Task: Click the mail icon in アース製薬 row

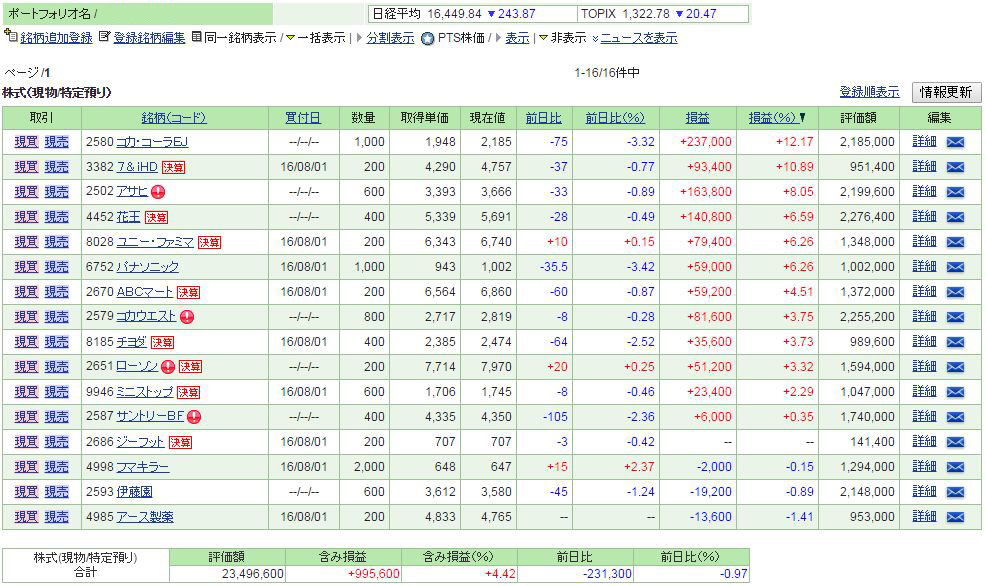Action: click(x=955, y=517)
